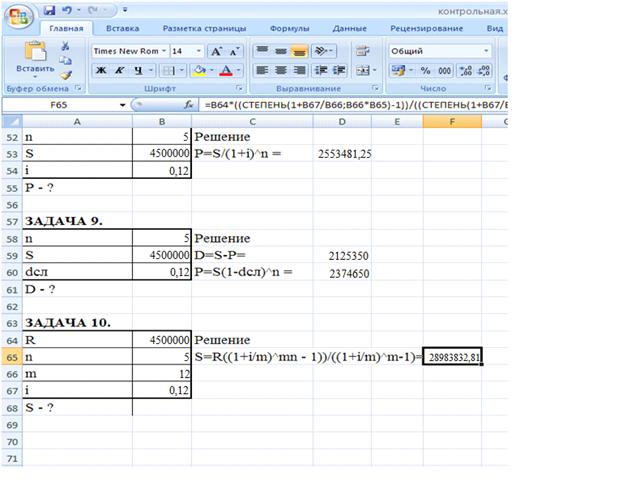Select cell F65 with value 28983832,81
Image resolution: width=622 pixels, height=497 pixels.
point(453,357)
